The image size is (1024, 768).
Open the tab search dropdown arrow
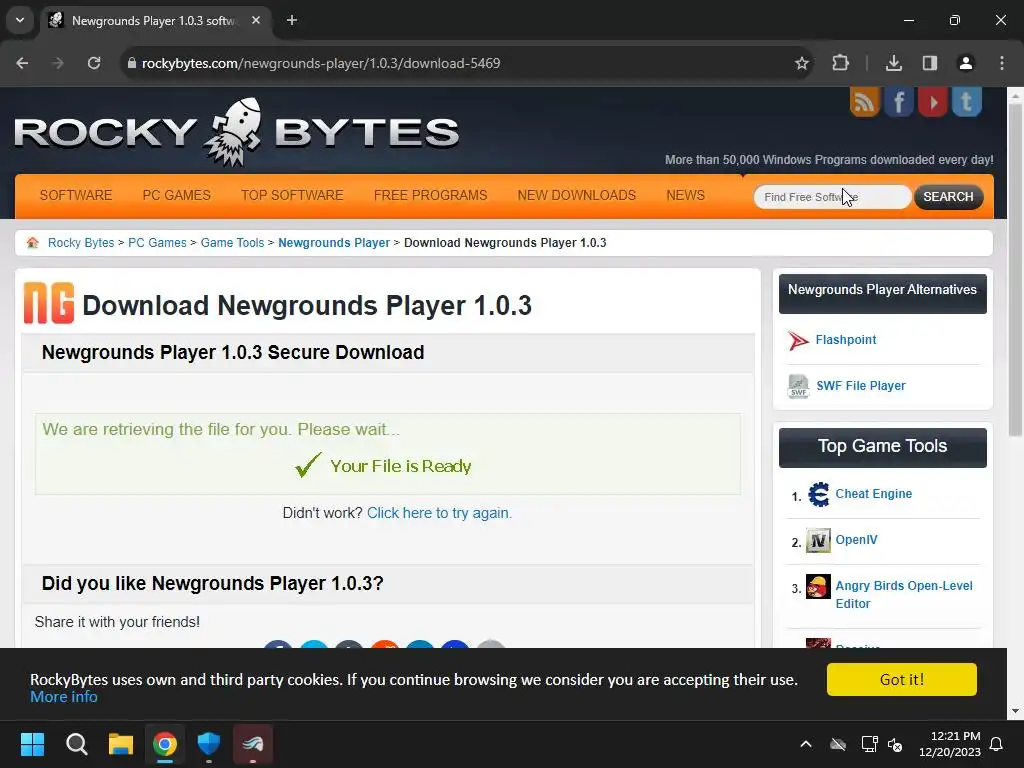(x=20, y=20)
